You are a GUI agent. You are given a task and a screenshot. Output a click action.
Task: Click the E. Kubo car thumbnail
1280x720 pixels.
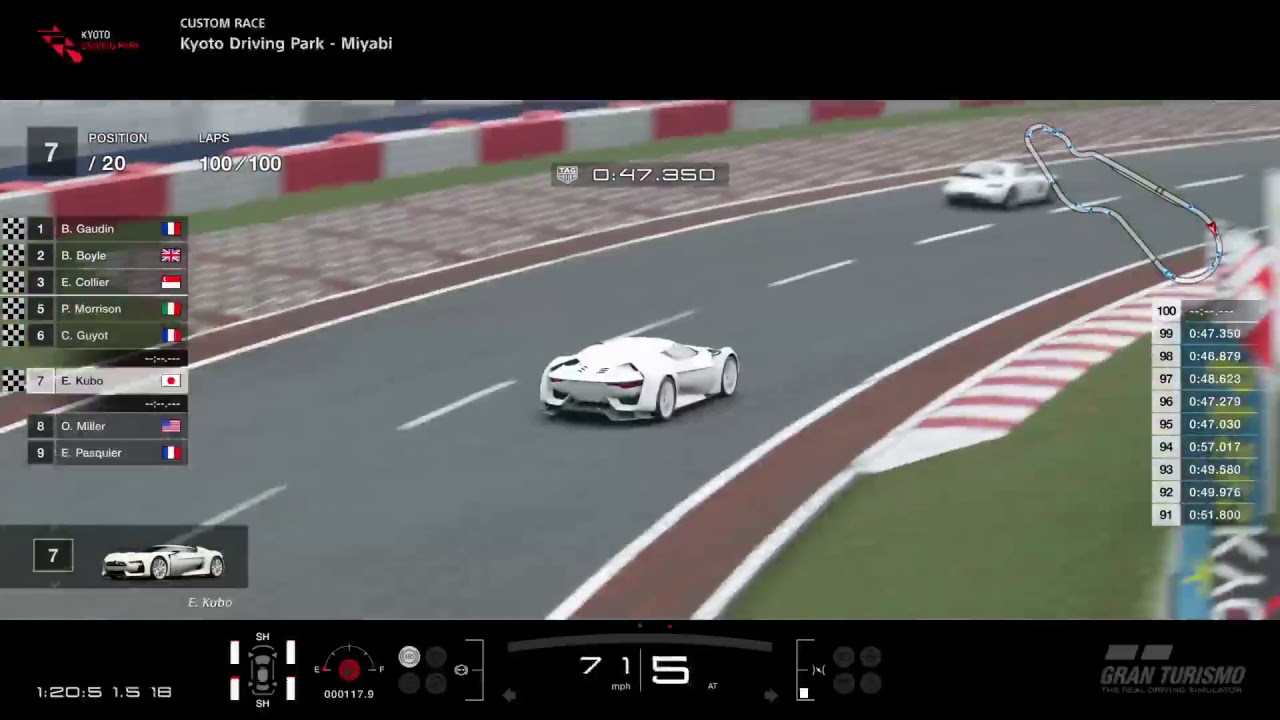pyautogui.click(x=162, y=561)
